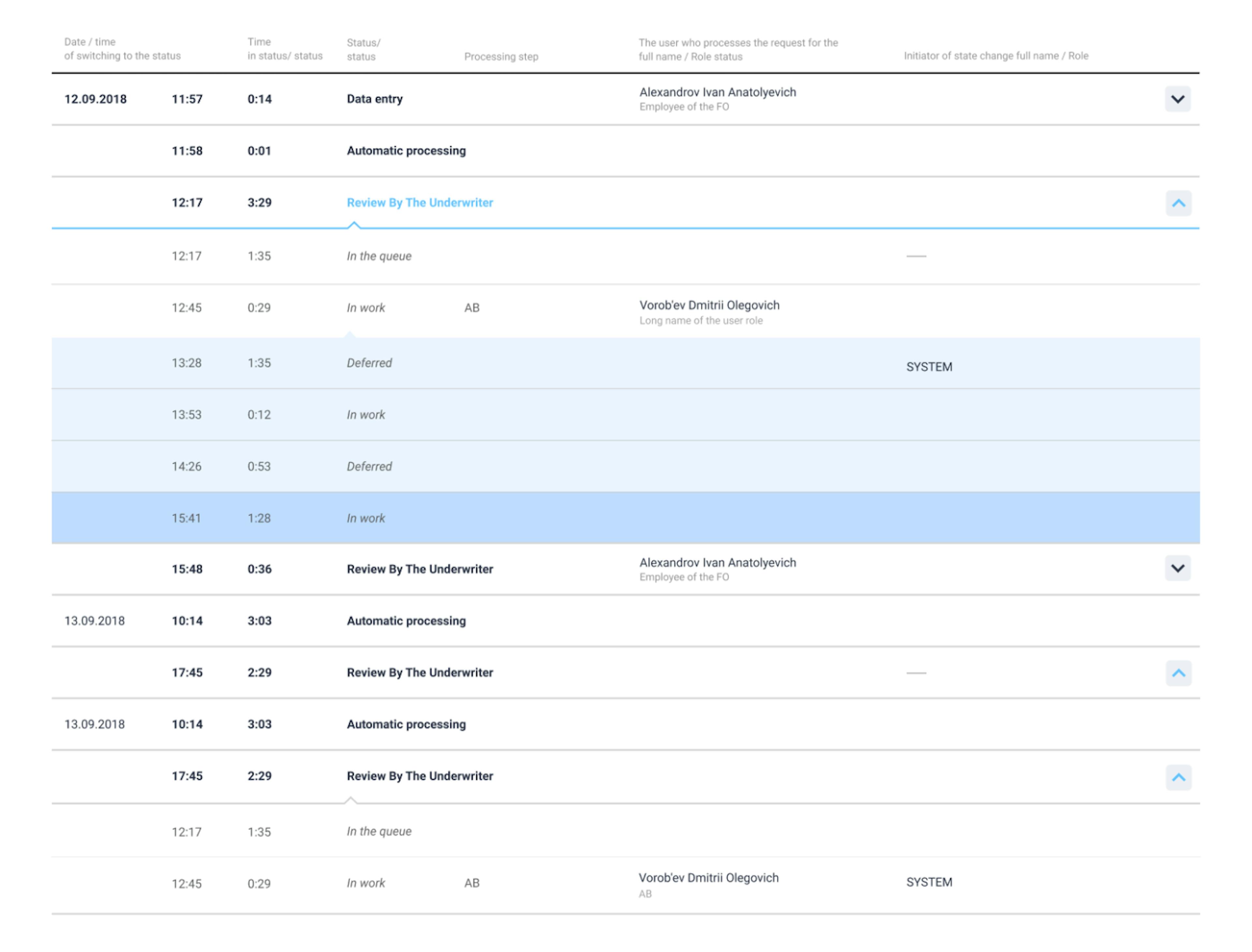
Task: Click the user who processes request header
Action: tap(738, 49)
